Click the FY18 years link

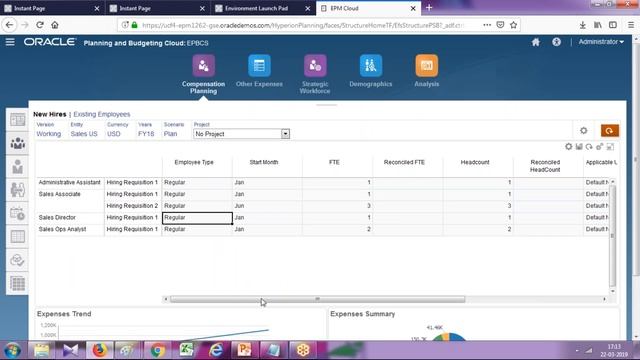click(x=146, y=134)
